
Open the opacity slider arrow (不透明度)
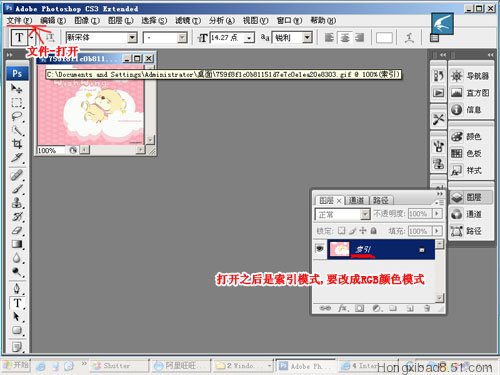(437, 214)
